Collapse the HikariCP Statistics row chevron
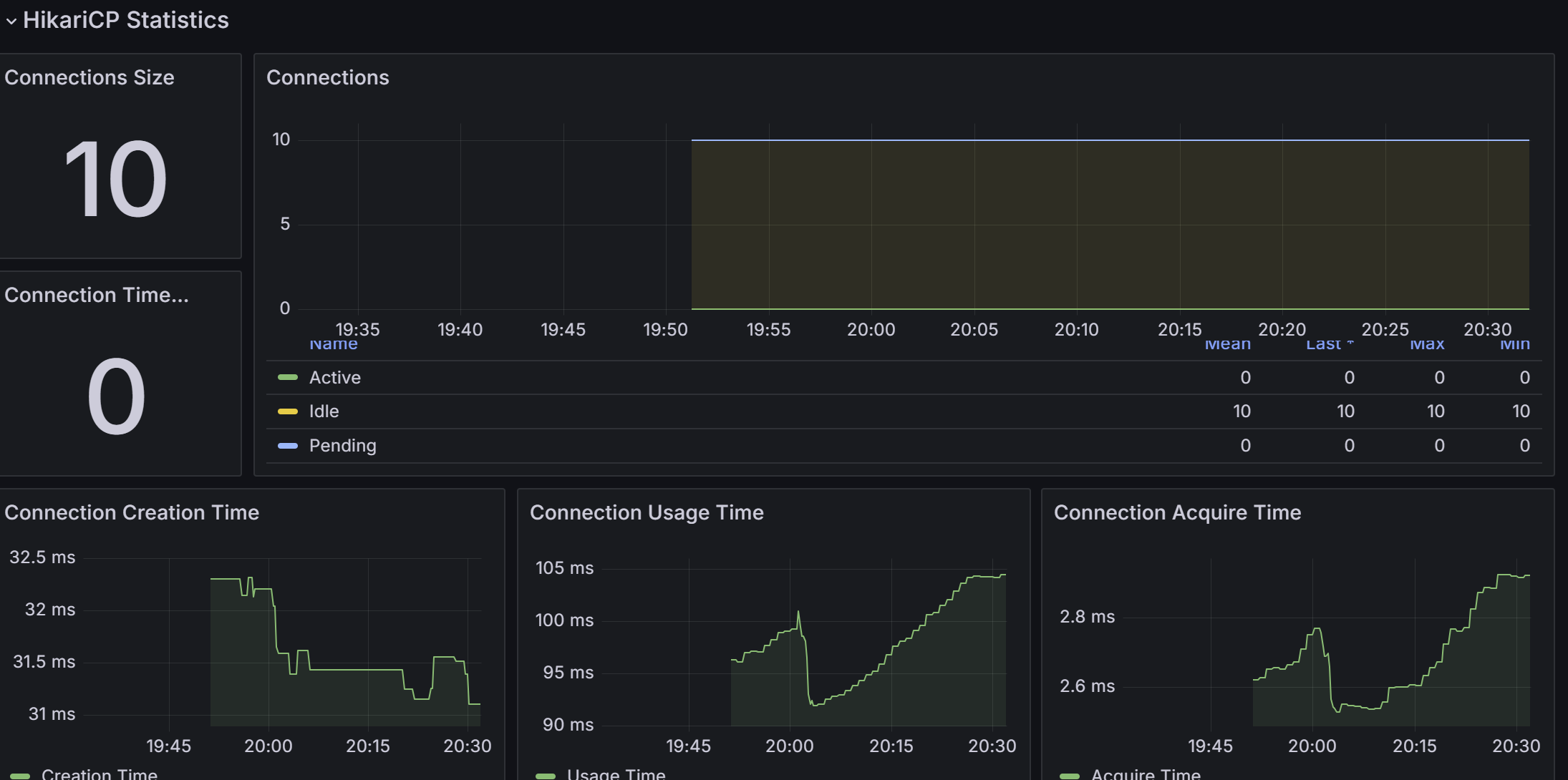Image resolution: width=1568 pixels, height=780 pixels. coord(11,21)
